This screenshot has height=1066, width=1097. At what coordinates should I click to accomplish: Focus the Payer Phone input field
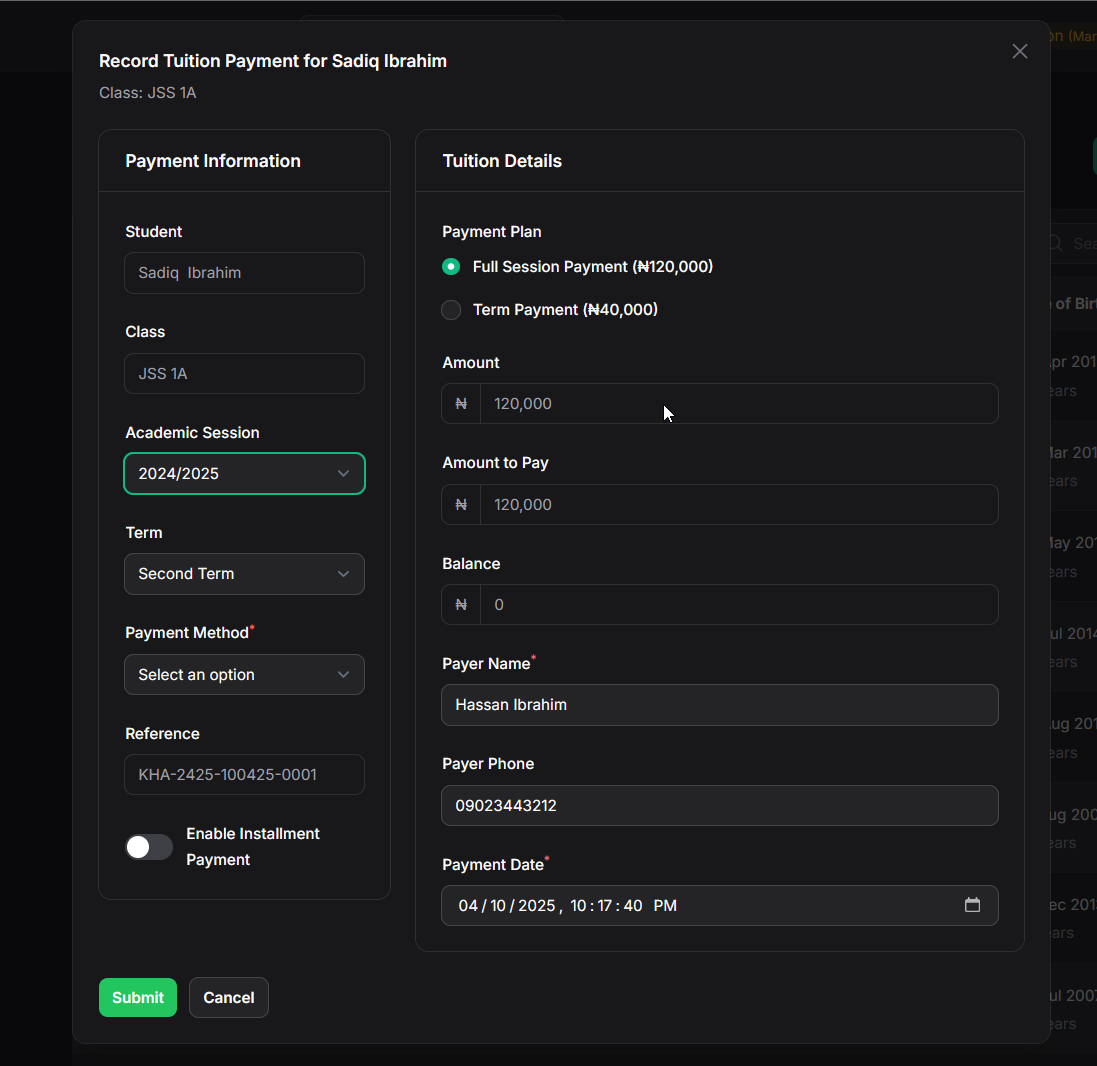coord(719,805)
